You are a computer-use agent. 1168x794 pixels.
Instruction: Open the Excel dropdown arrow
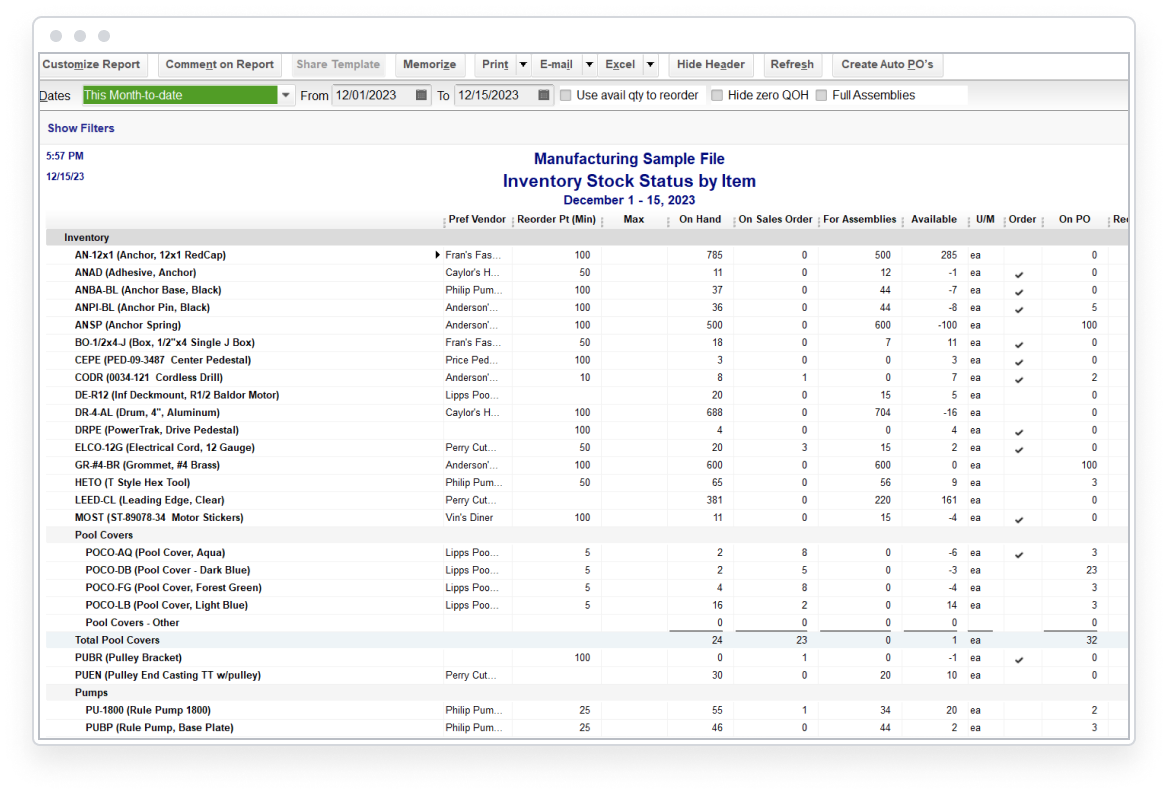pos(650,64)
